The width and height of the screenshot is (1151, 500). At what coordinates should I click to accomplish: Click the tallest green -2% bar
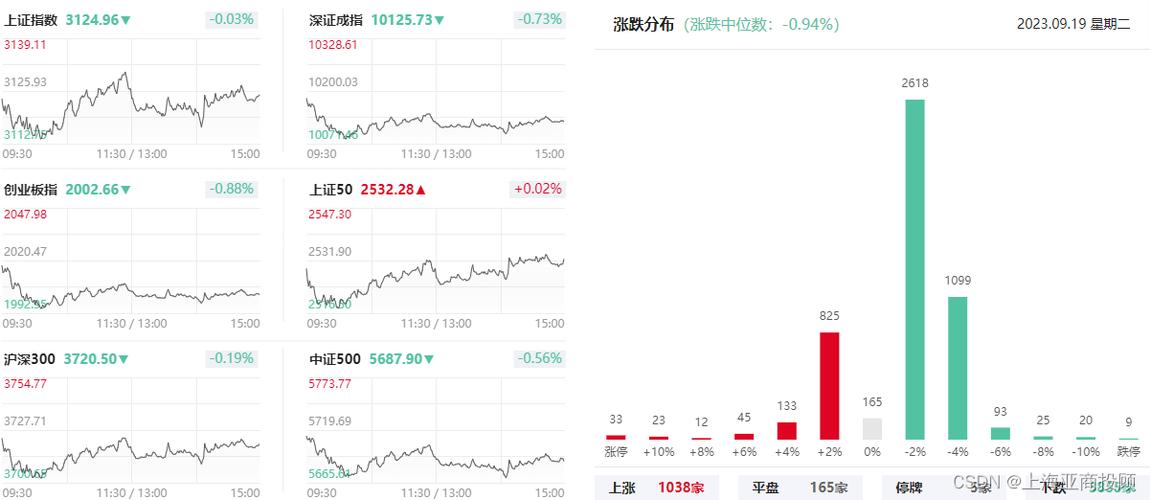coord(915,269)
